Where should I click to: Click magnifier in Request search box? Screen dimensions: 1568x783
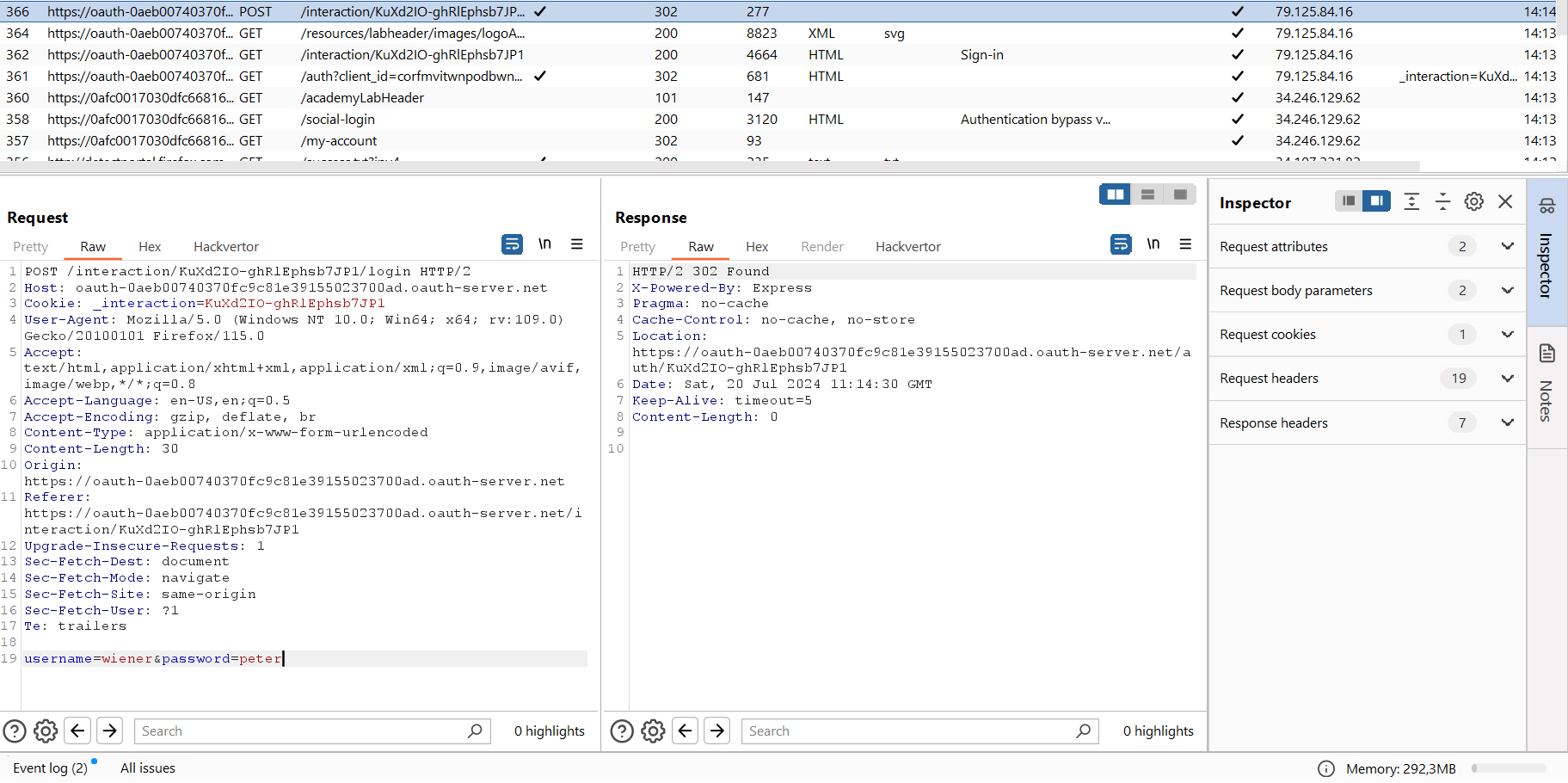coord(475,731)
